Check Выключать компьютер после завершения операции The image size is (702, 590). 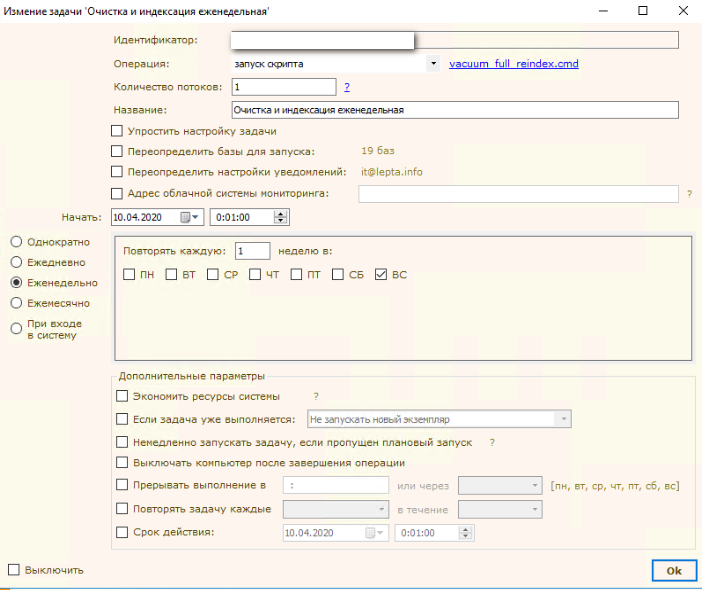click(x=122, y=462)
